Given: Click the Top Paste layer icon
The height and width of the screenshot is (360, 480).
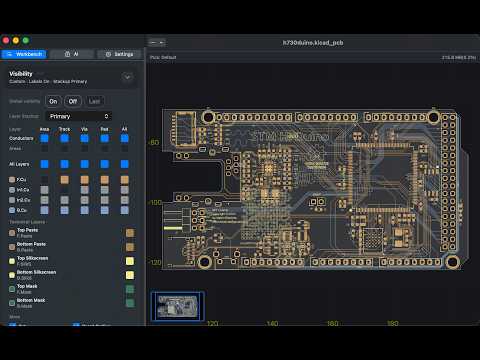Looking at the screenshot, I should [12, 233].
